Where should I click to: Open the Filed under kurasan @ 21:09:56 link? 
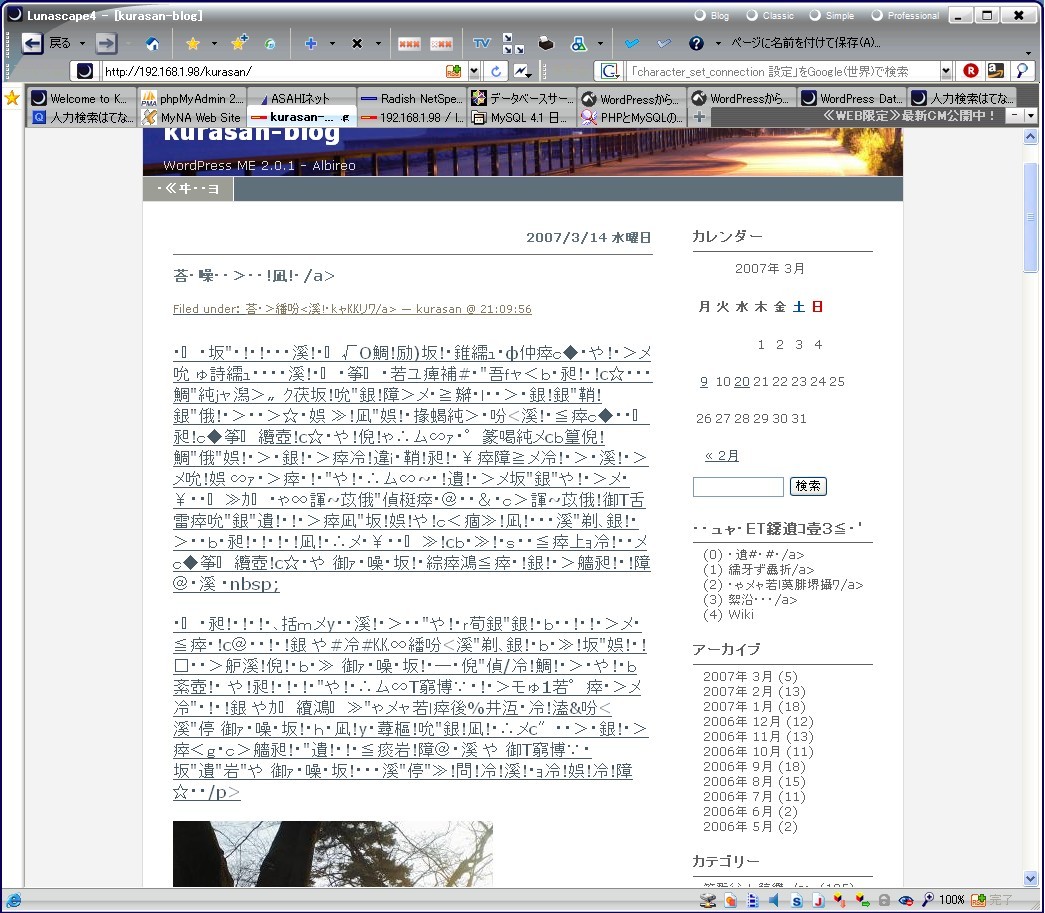(x=352, y=309)
